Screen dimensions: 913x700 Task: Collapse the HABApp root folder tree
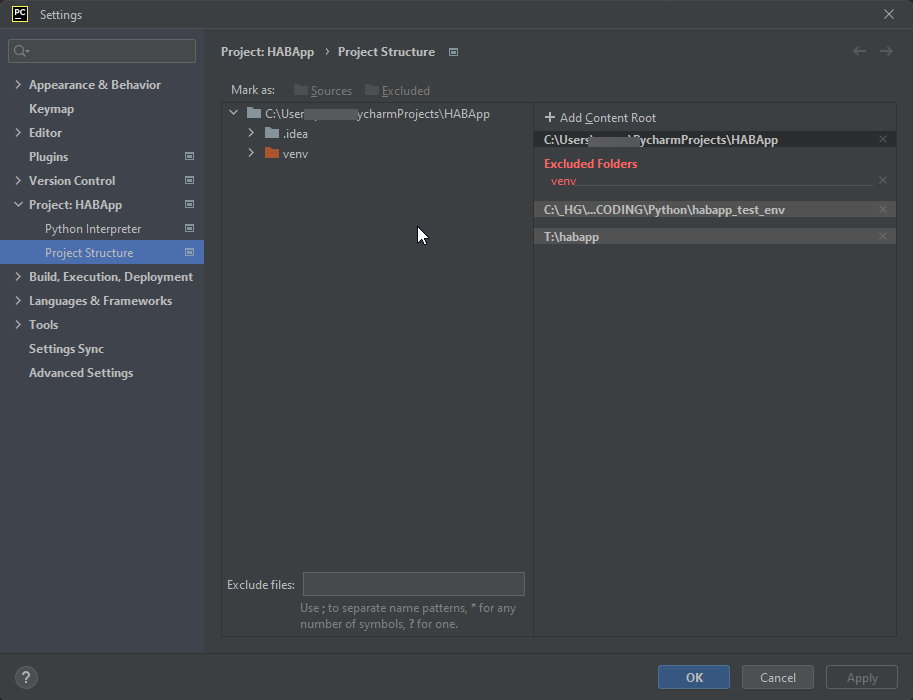234,113
